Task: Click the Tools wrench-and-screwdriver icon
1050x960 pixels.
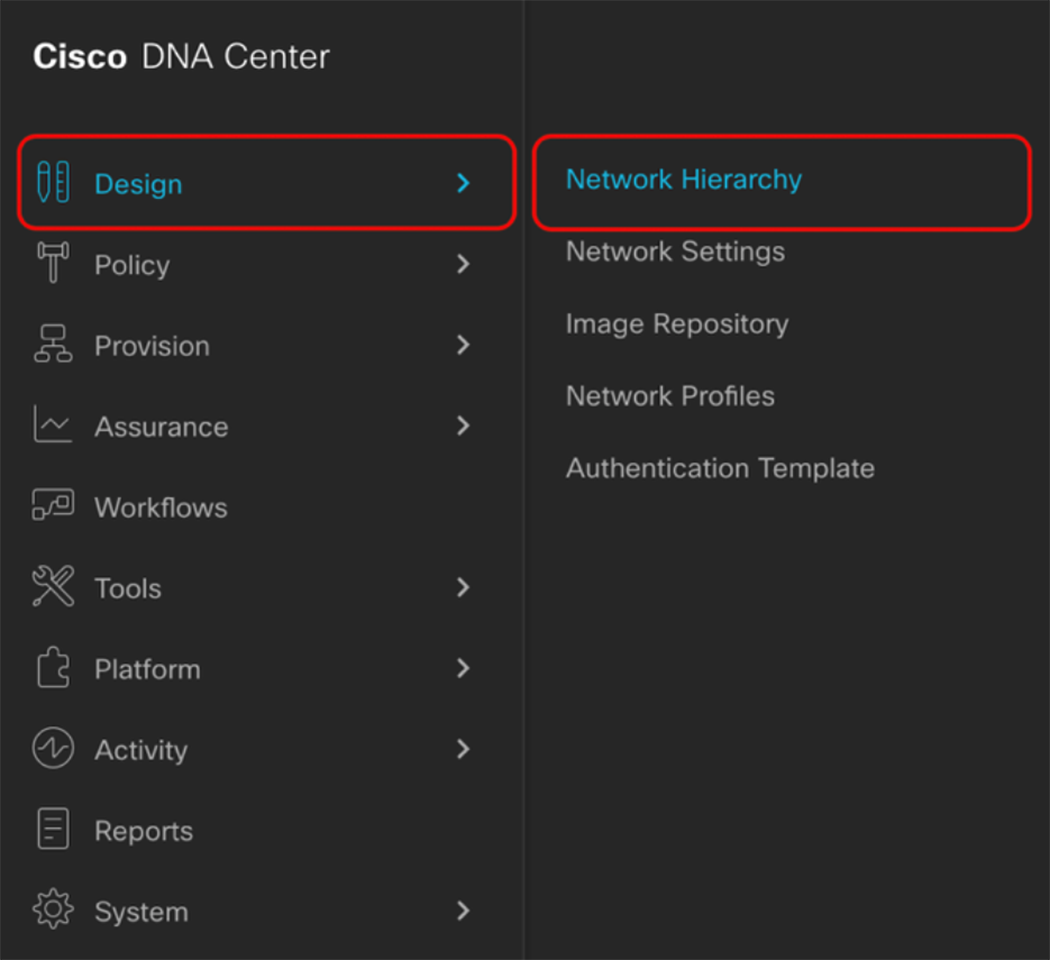Action: 53,586
